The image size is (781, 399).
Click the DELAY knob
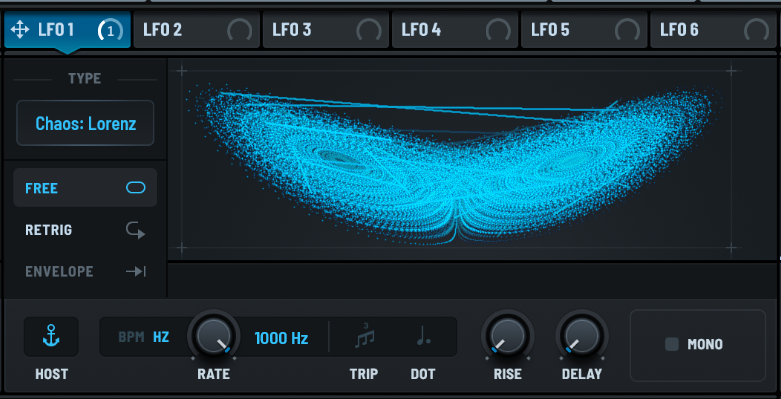tap(582, 337)
